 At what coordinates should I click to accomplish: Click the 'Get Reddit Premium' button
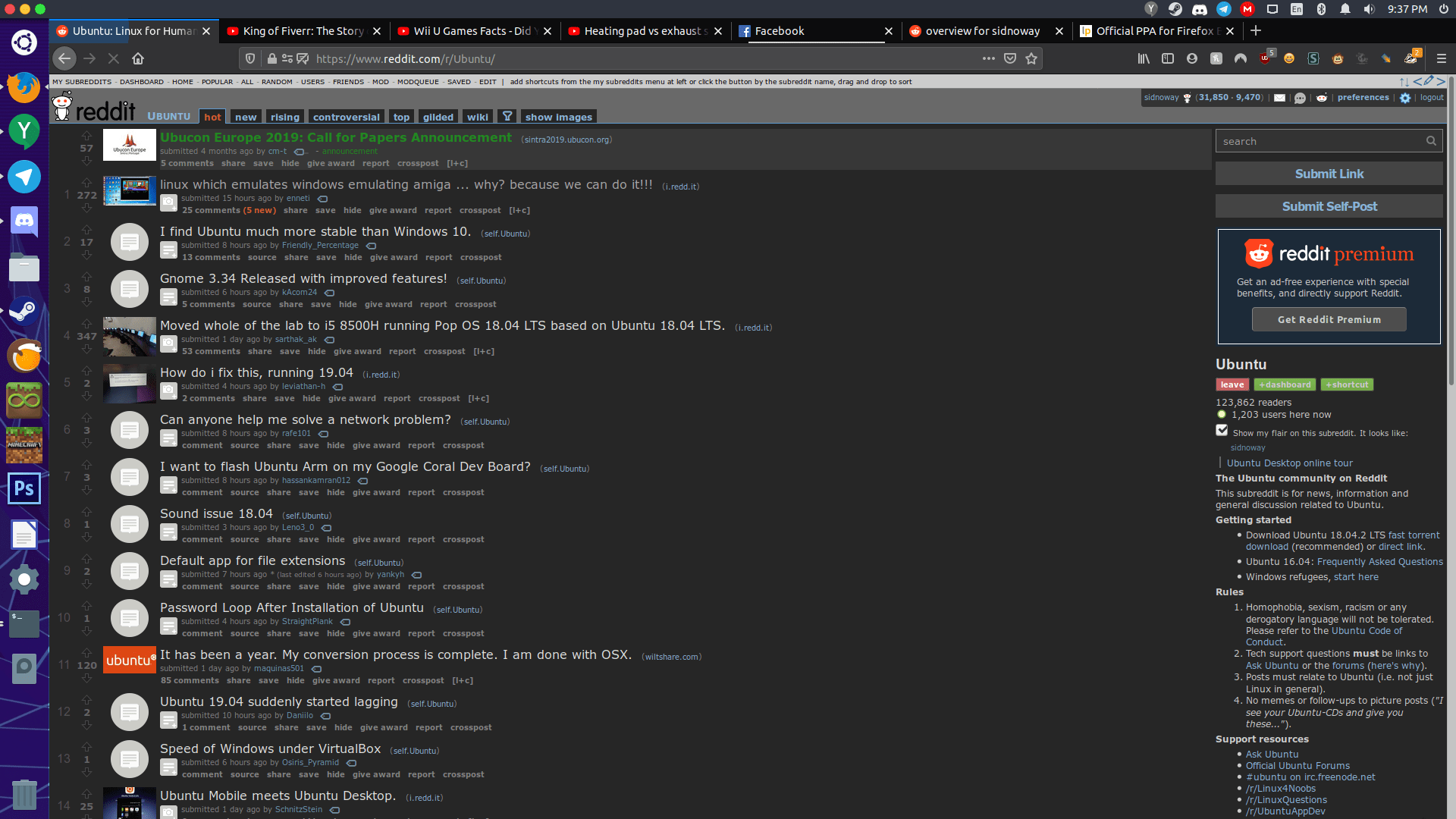click(x=1329, y=319)
